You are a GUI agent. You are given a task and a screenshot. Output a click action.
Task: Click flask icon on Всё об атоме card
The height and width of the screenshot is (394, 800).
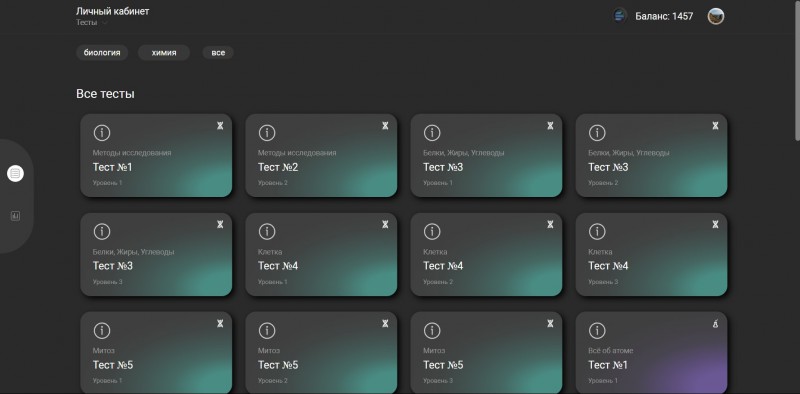[x=715, y=324]
